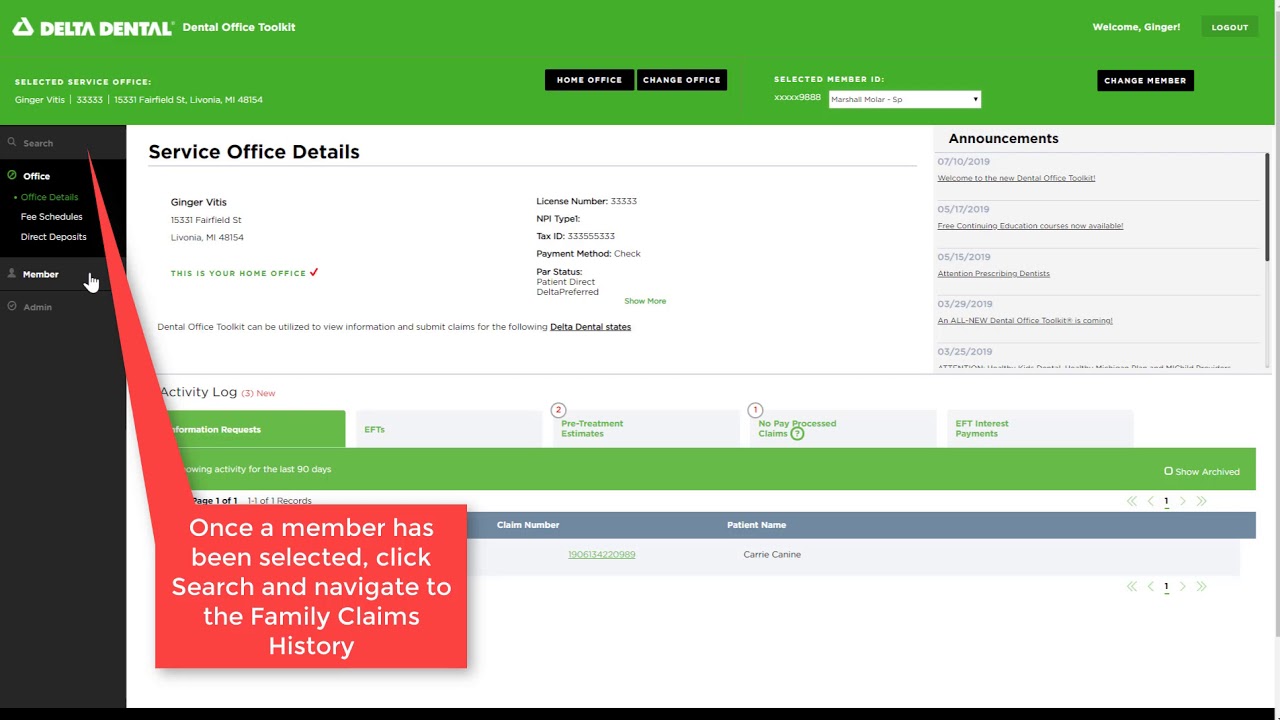This screenshot has width=1280, height=720.
Task: Open Direct Deposits in the sidebar
Action: tap(54, 237)
